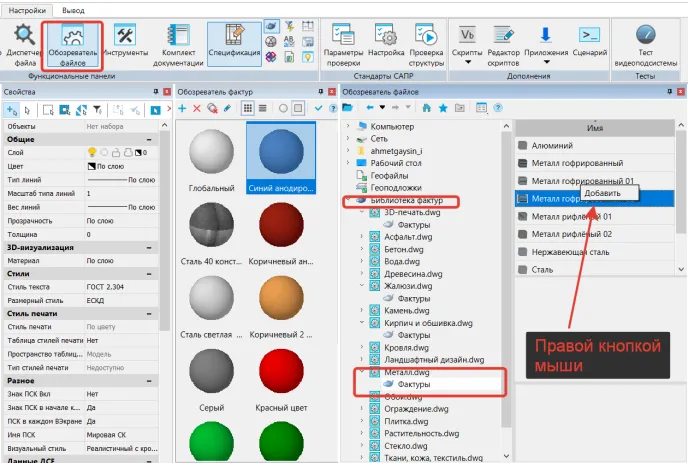Expand the Компьютер tree node

[x=348, y=127]
